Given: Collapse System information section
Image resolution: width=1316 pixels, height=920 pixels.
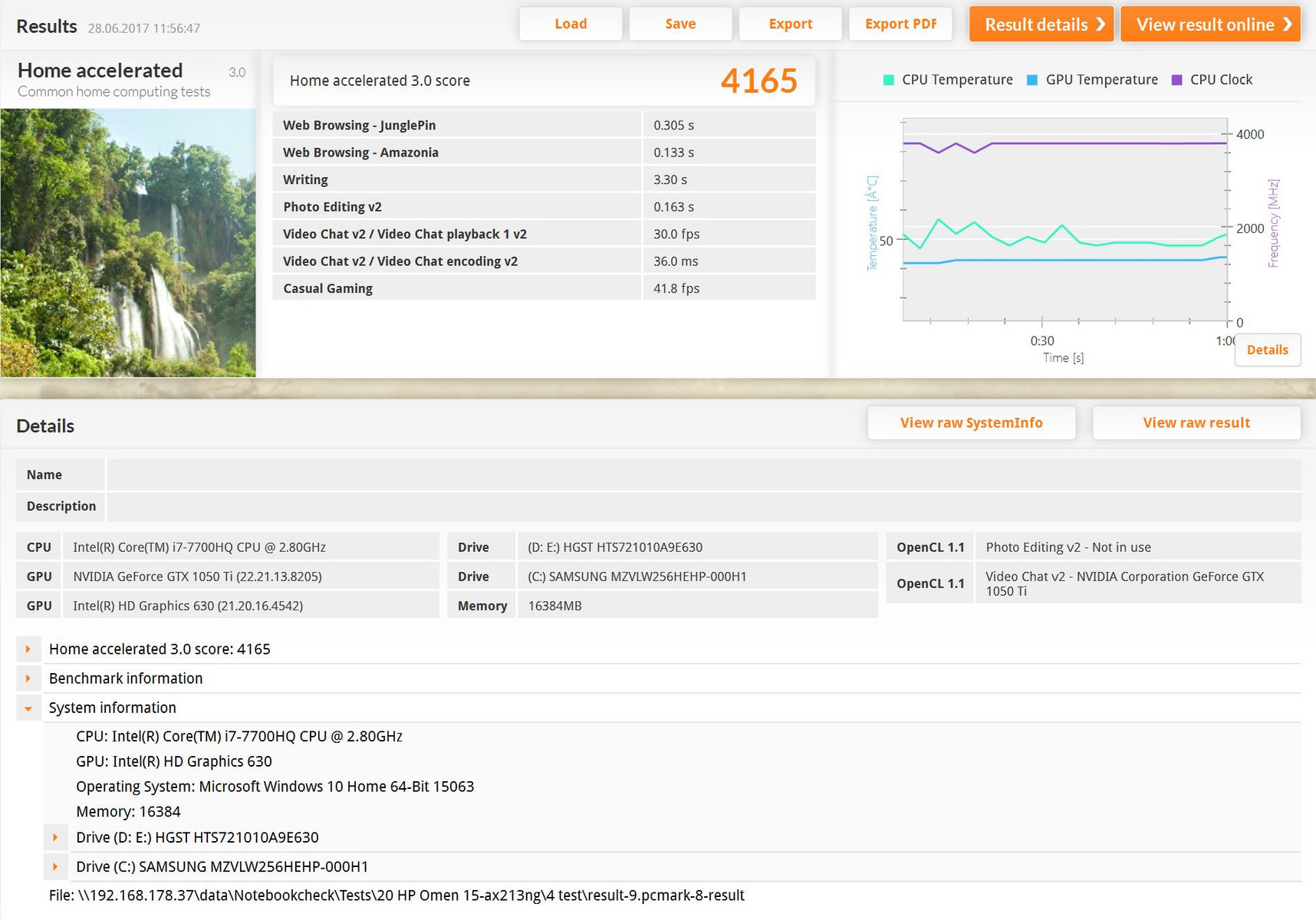Looking at the screenshot, I should [28, 708].
